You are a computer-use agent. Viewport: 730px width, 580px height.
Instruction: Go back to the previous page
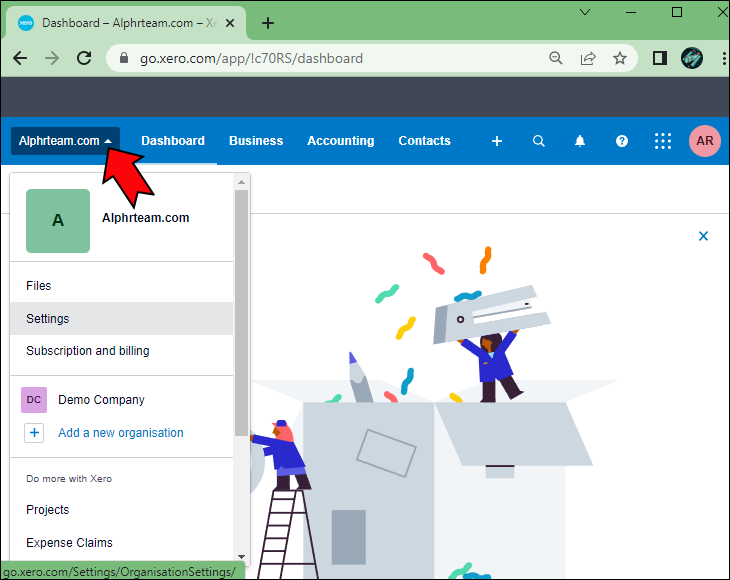pos(20,58)
